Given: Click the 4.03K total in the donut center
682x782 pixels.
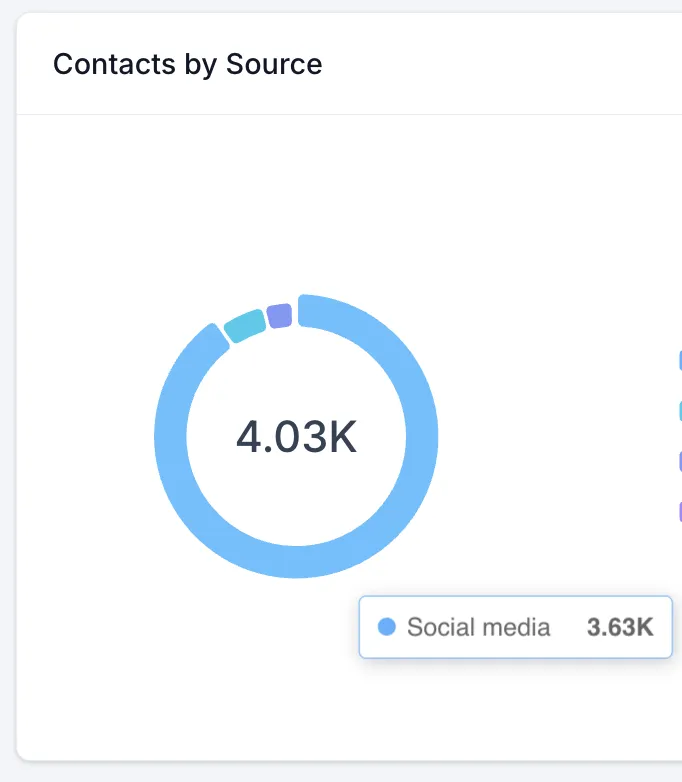Looking at the screenshot, I should [x=296, y=437].
